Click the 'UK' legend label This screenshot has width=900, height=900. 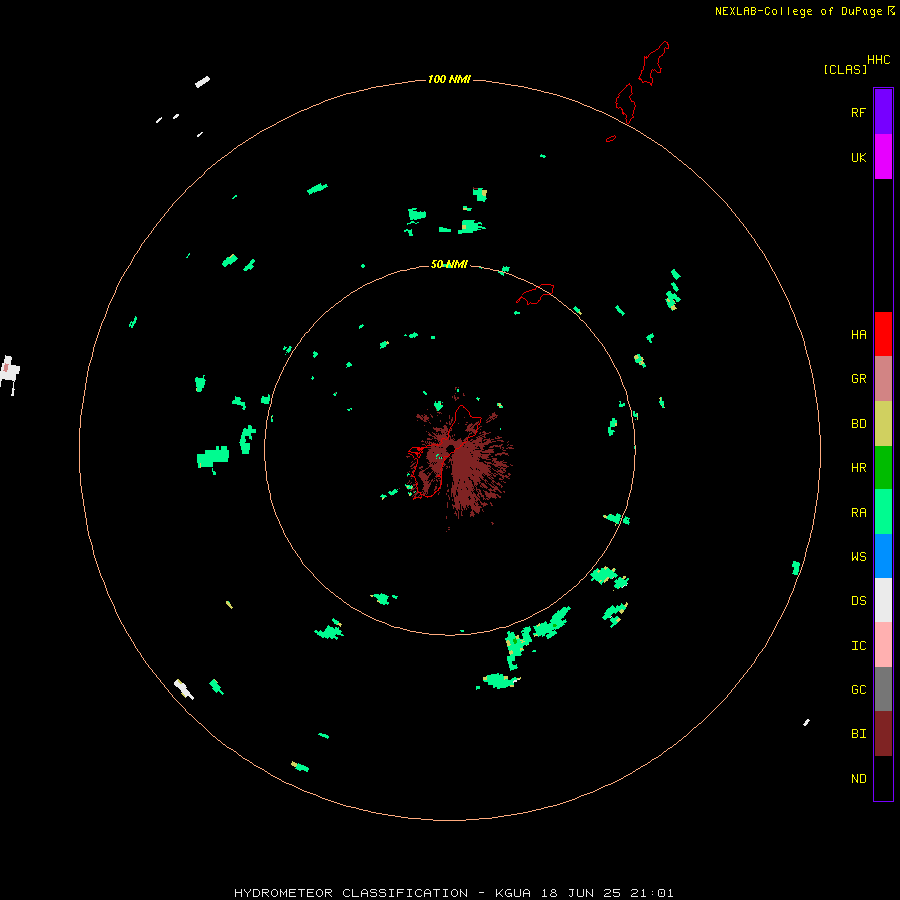(858, 157)
